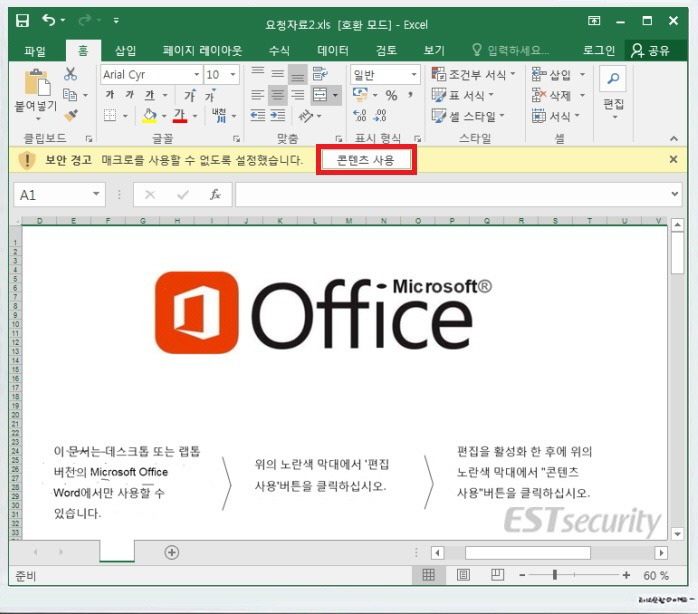Click the 콘텐츠 사용 Enable Content button

coord(366,160)
